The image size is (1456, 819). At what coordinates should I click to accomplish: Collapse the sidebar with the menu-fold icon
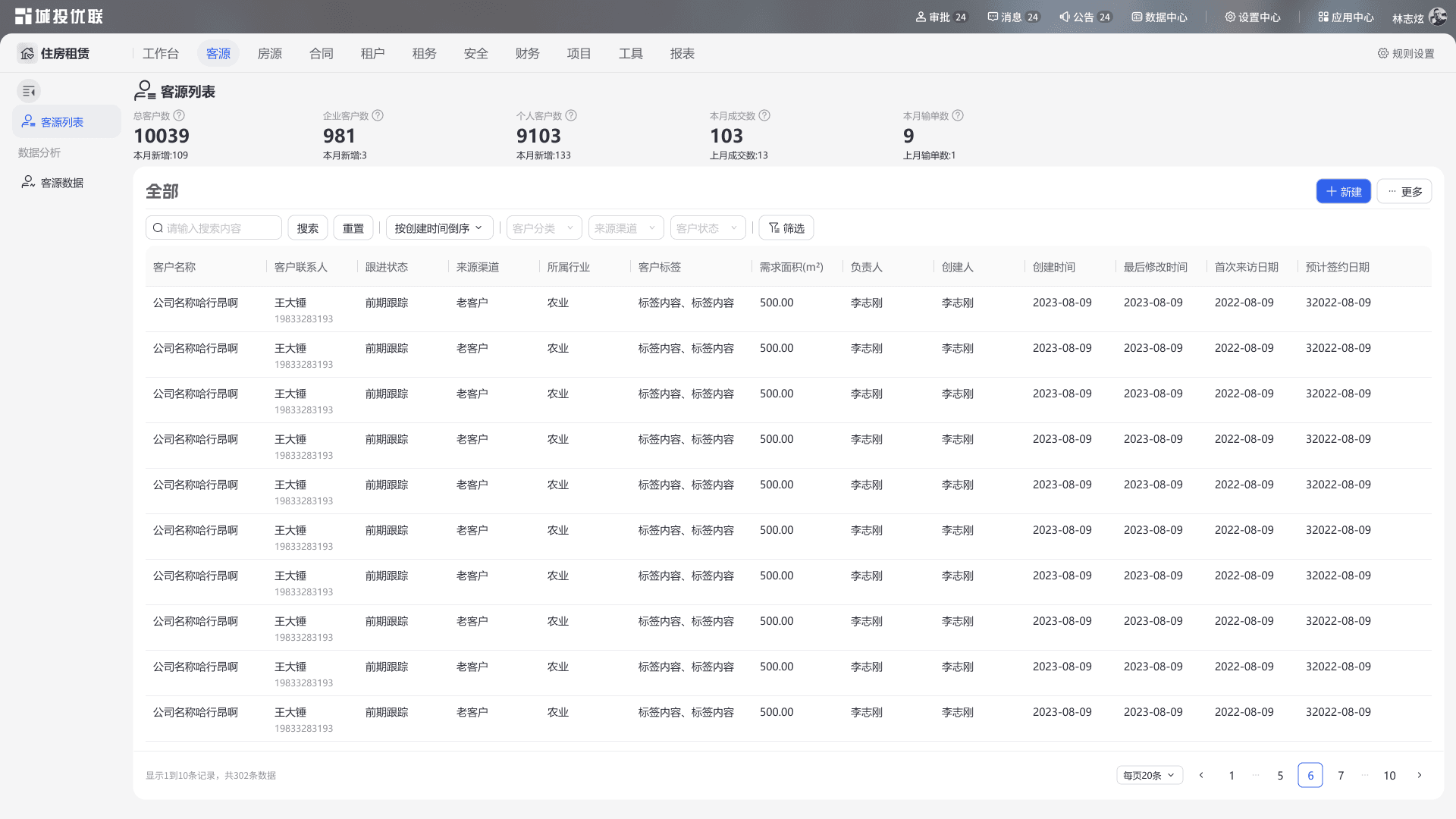pos(29,91)
